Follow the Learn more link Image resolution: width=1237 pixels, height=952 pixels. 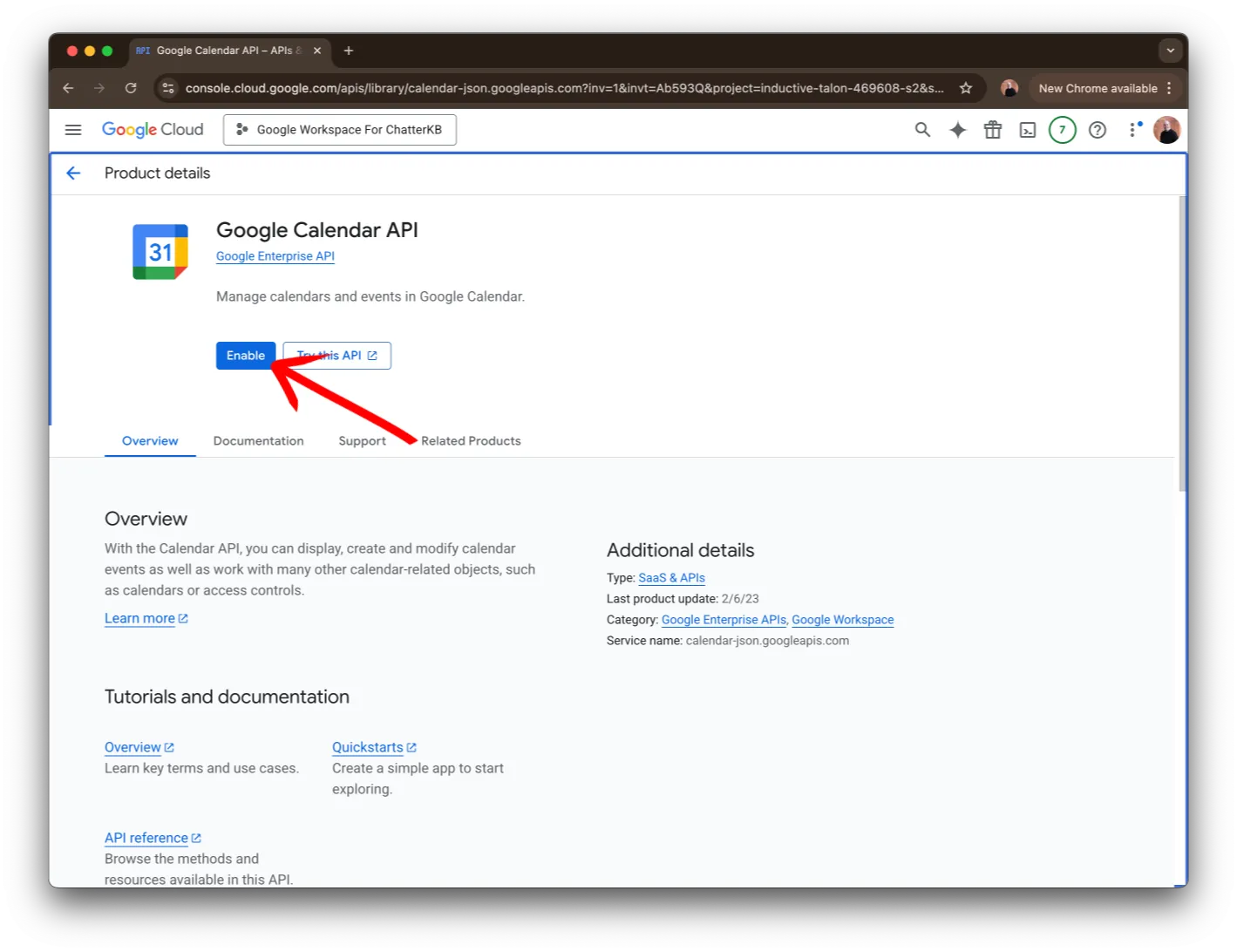click(146, 618)
